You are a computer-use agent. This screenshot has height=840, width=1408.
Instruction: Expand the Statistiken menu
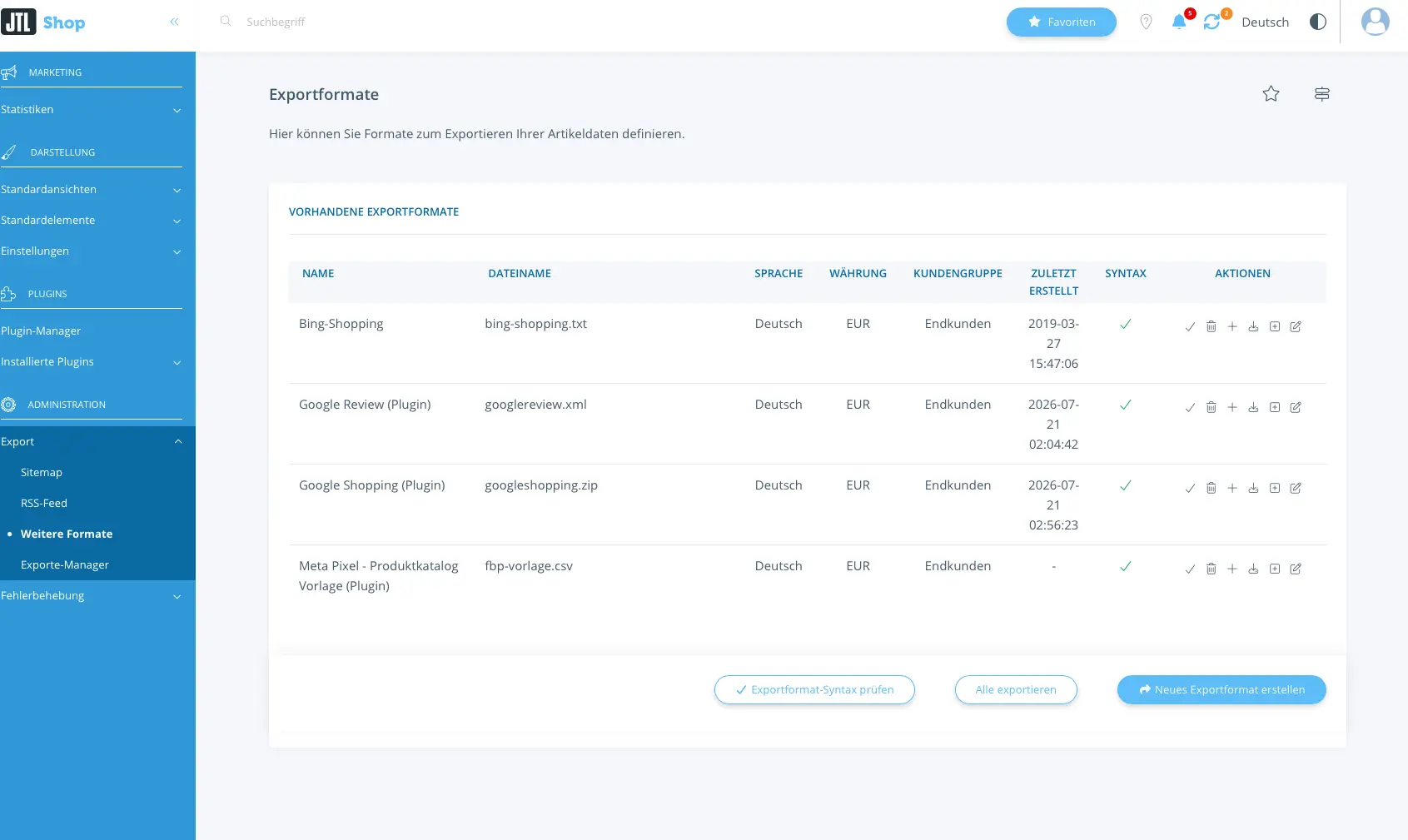click(x=91, y=110)
